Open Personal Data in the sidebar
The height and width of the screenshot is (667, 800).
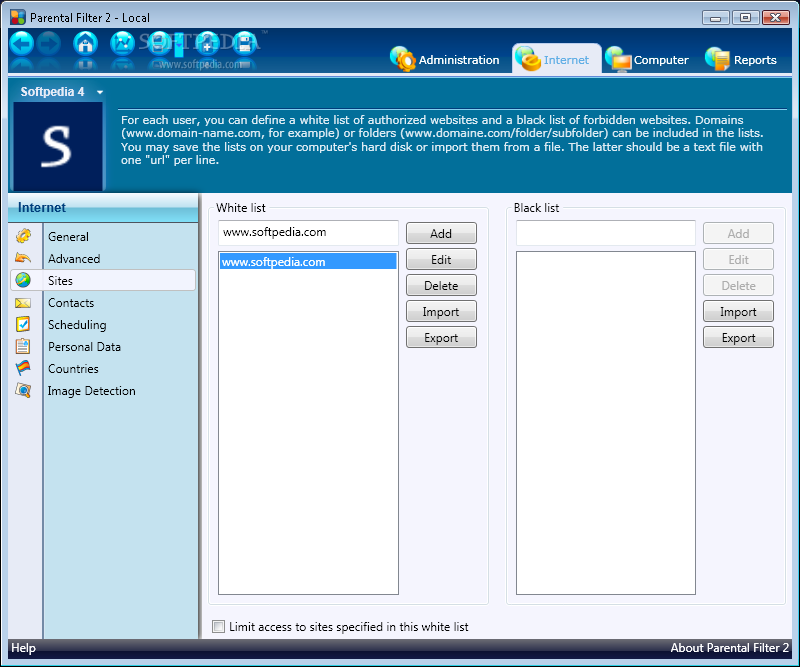click(84, 347)
